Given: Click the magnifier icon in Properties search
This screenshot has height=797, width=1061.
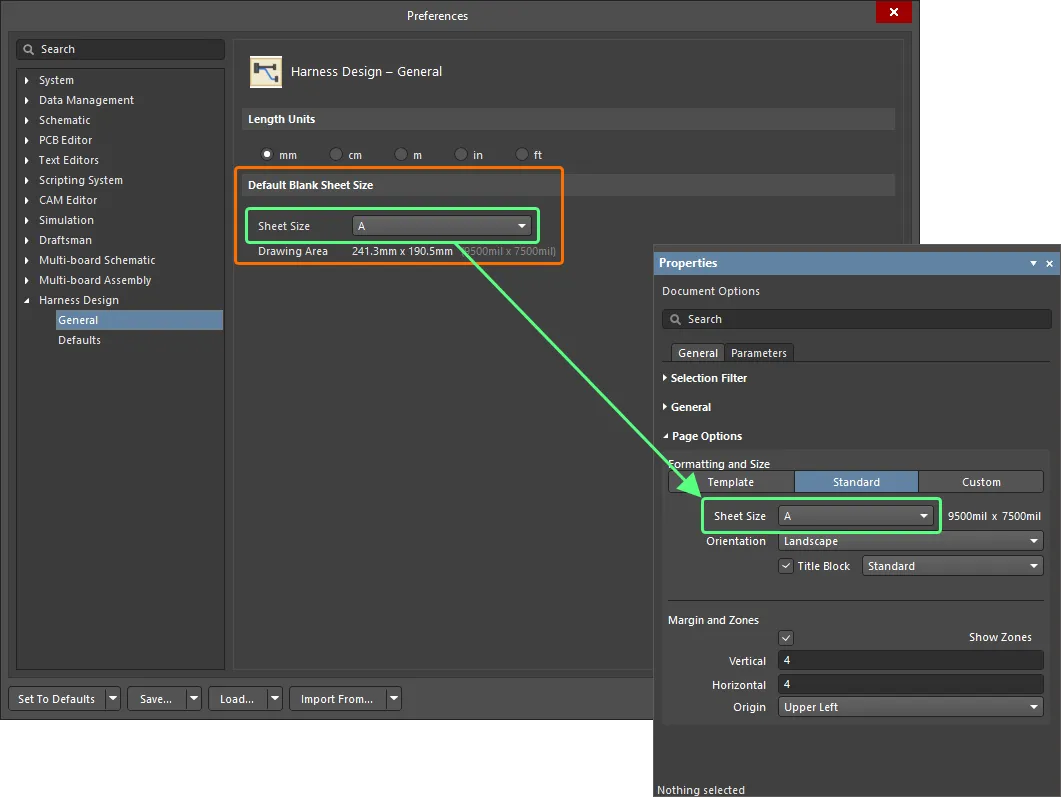Looking at the screenshot, I should 675,319.
